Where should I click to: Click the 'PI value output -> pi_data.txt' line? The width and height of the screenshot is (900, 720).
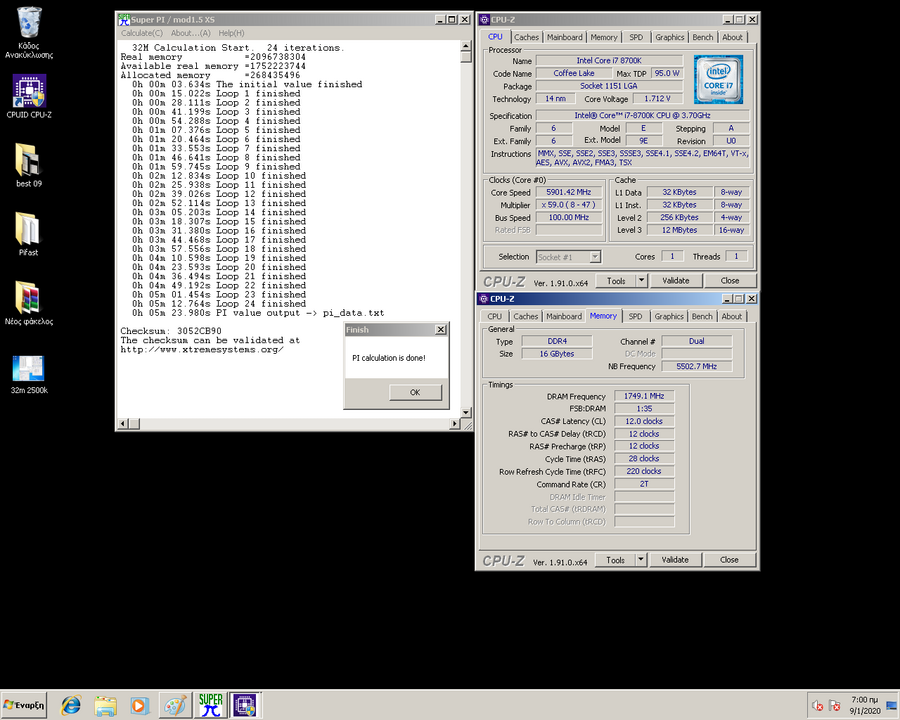tap(258, 313)
